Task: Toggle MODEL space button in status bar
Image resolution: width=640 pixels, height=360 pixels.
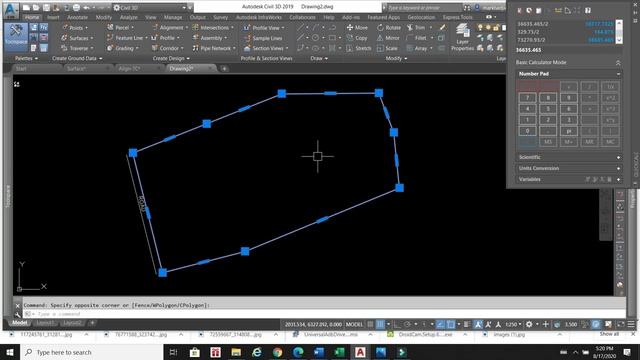Action: 354,324
